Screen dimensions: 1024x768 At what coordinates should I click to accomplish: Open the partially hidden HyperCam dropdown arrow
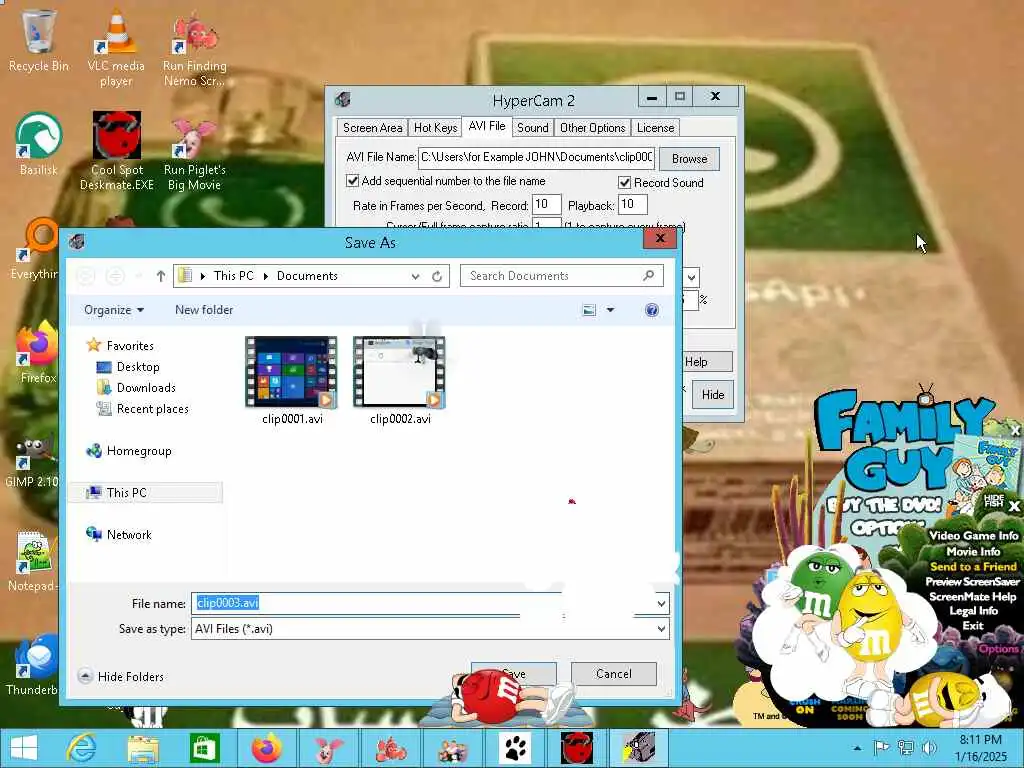[691, 278]
